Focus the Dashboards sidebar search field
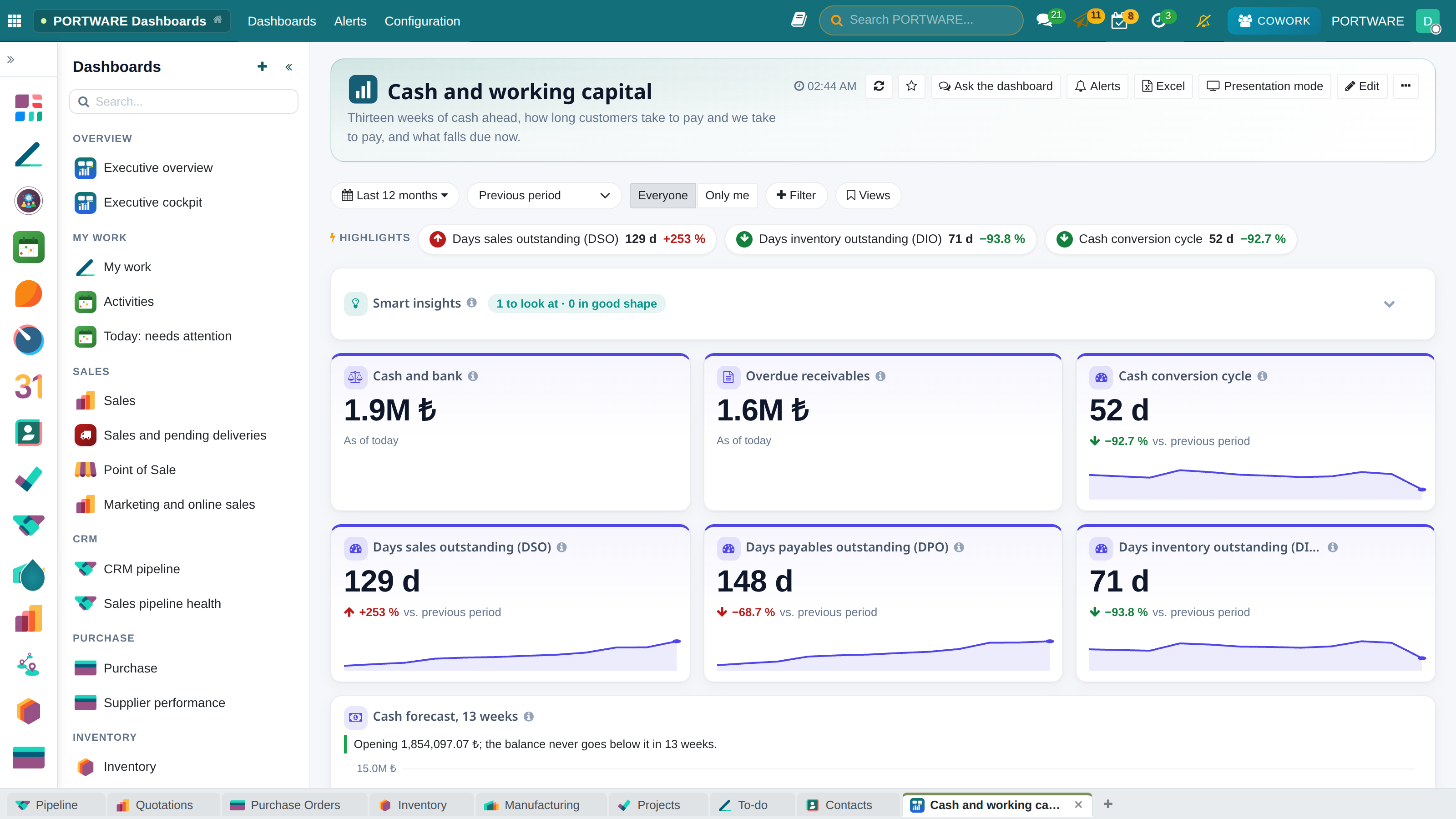 [x=184, y=102]
